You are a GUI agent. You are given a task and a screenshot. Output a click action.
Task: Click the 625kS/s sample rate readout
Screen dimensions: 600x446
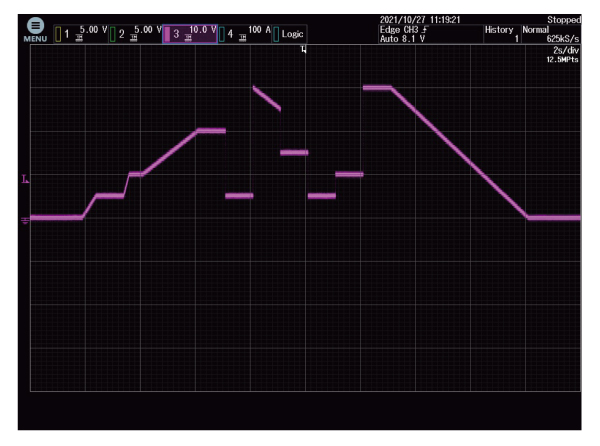tap(560, 39)
